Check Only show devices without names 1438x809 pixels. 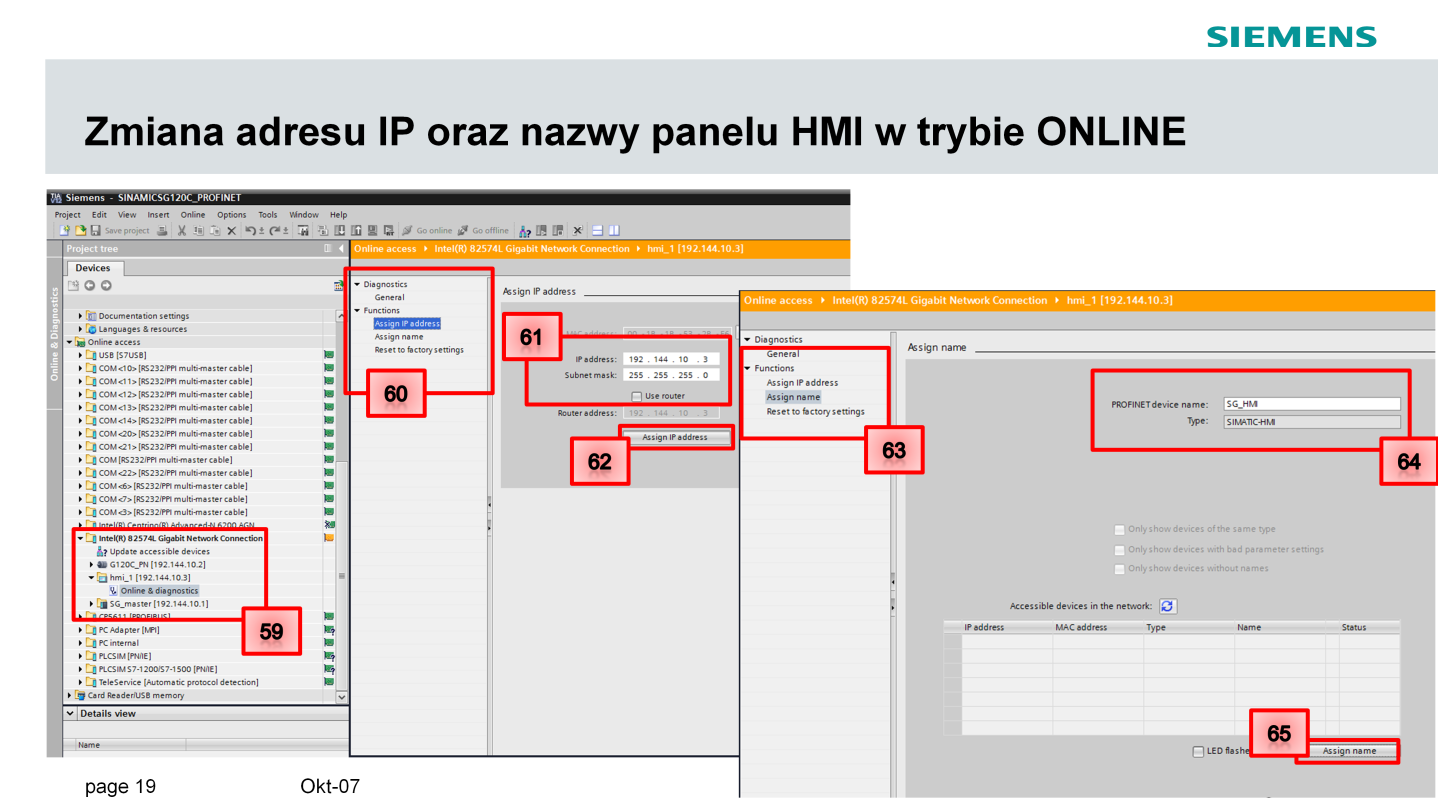(x=1119, y=569)
